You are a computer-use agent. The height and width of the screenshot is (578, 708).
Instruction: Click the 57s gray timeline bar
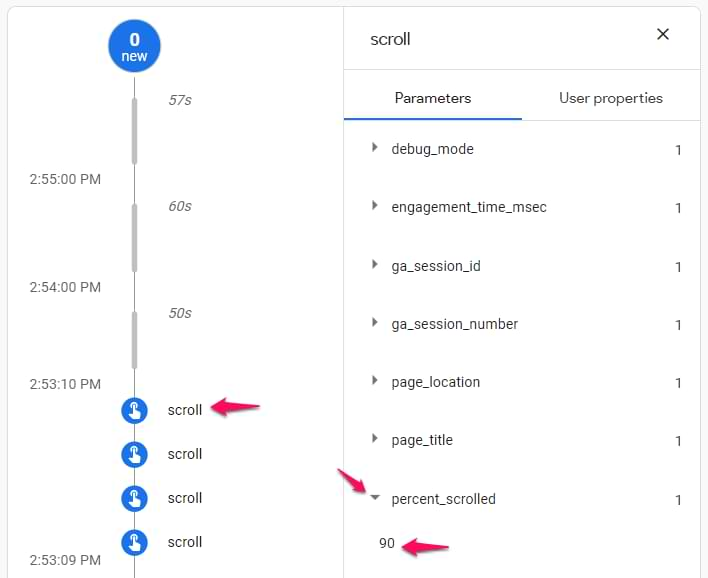tap(134, 130)
